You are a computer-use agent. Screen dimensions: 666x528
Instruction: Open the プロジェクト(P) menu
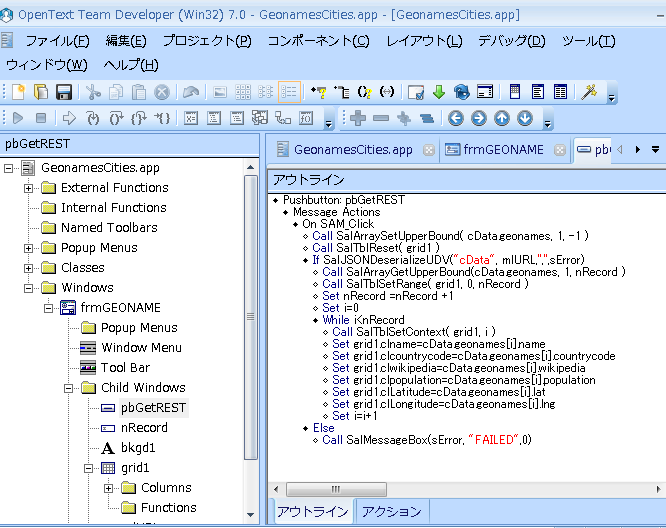point(207,41)
